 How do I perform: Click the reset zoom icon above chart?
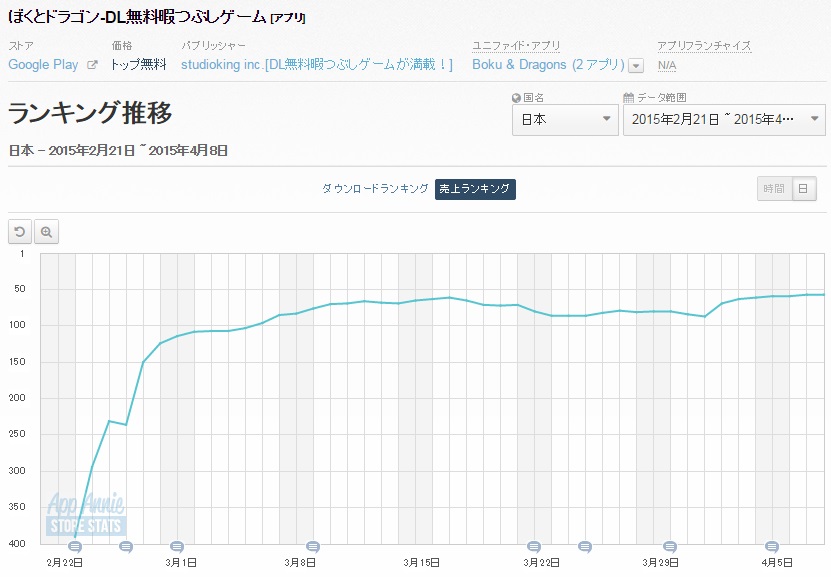[20, 232]
